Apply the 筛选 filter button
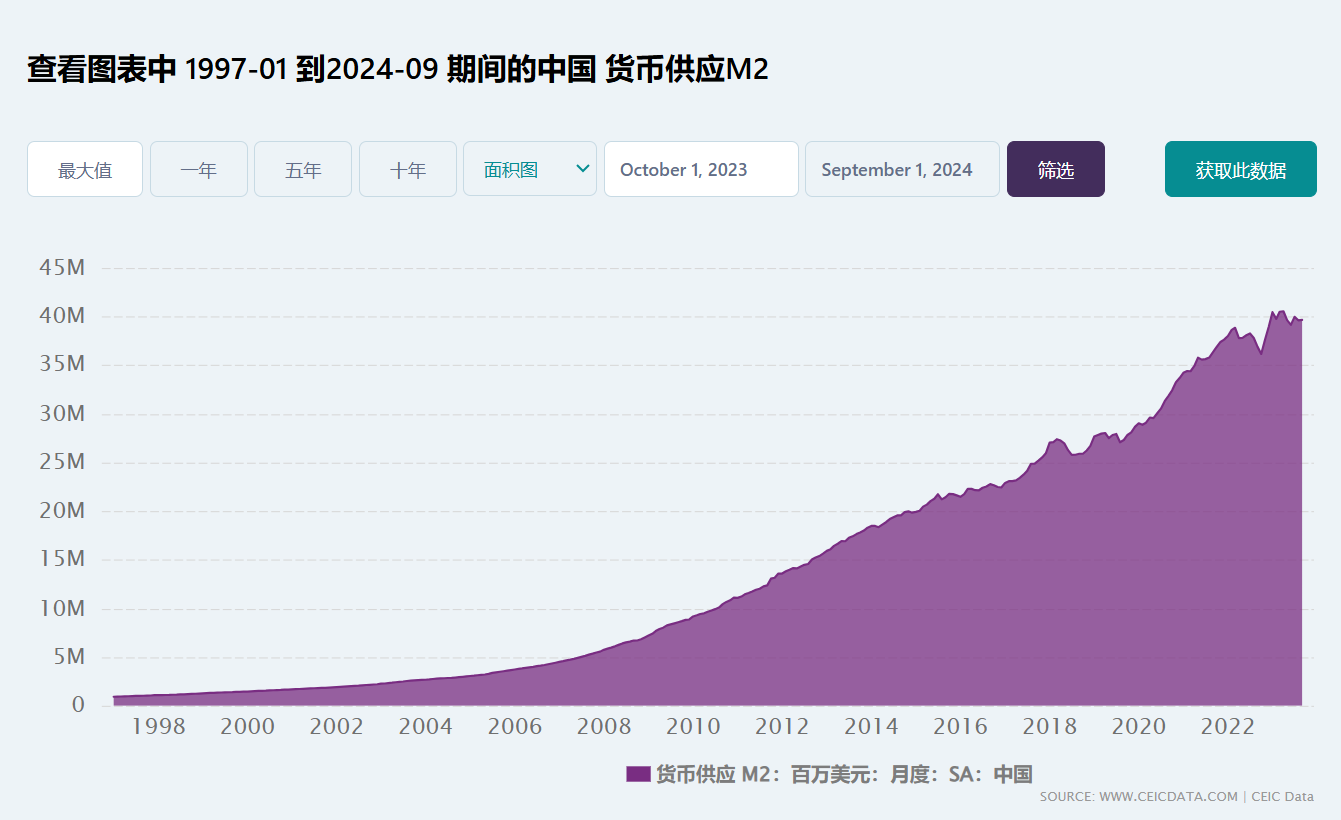Viewport: 1341px width, 820px height. point(1056,169)
